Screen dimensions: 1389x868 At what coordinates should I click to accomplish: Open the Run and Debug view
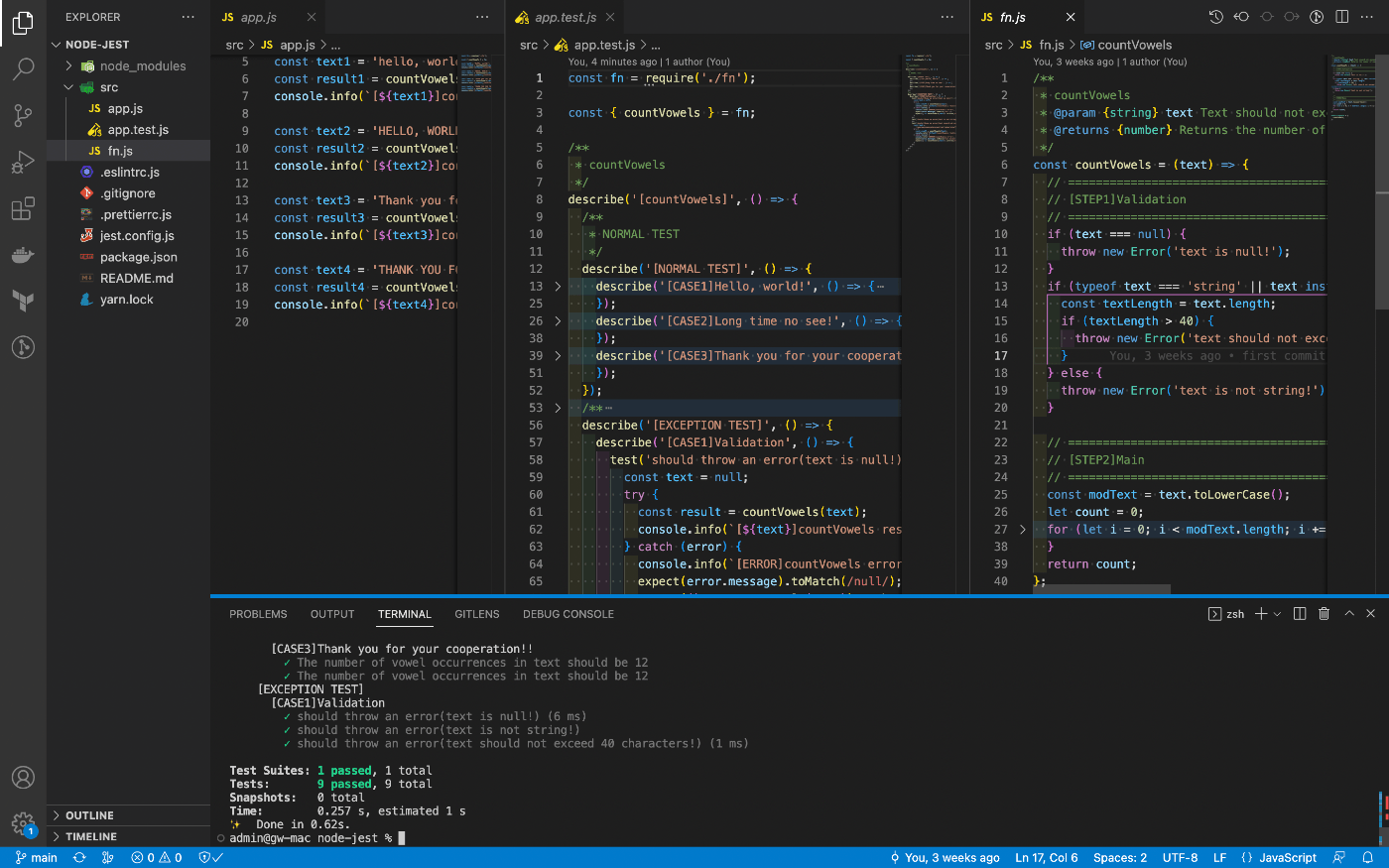click(23, 162)
